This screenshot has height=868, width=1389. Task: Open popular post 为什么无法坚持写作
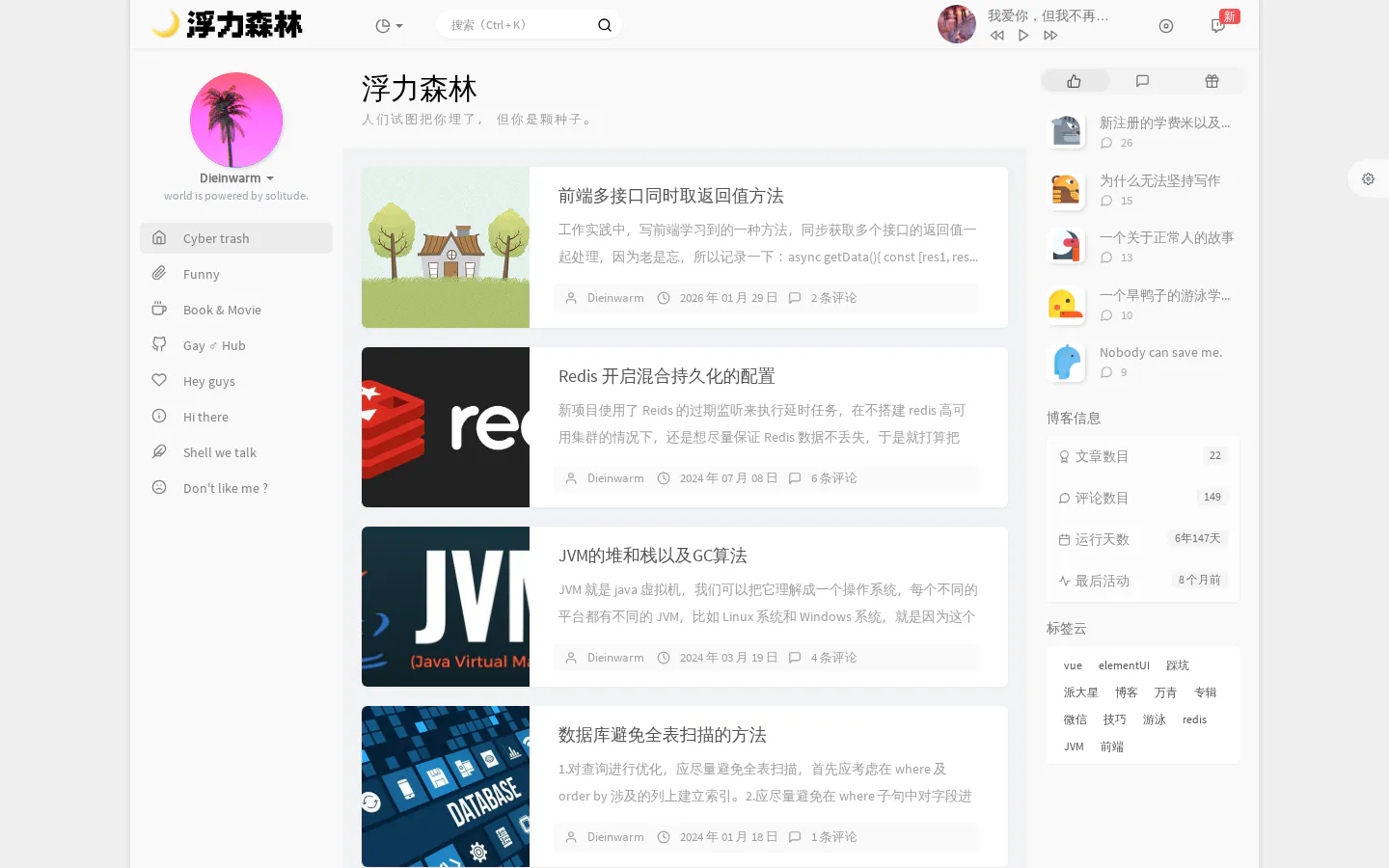1159,180
